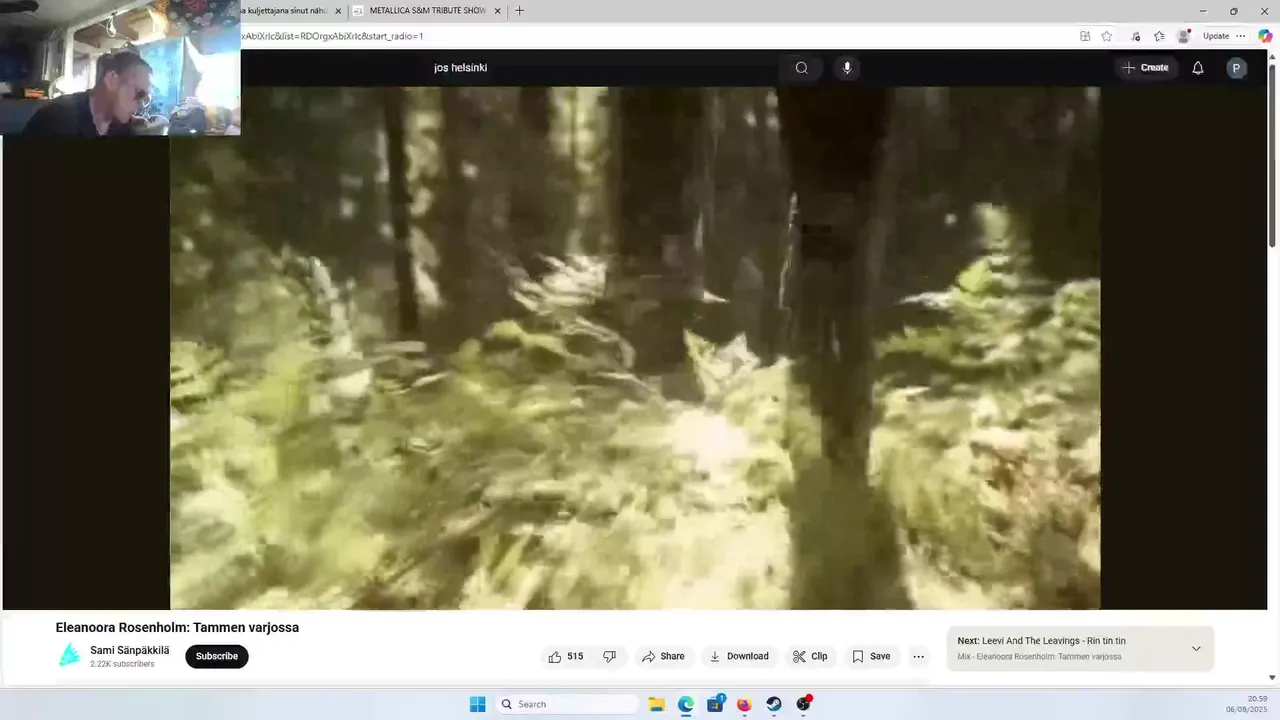Open a new browser tab

point(519,11)
